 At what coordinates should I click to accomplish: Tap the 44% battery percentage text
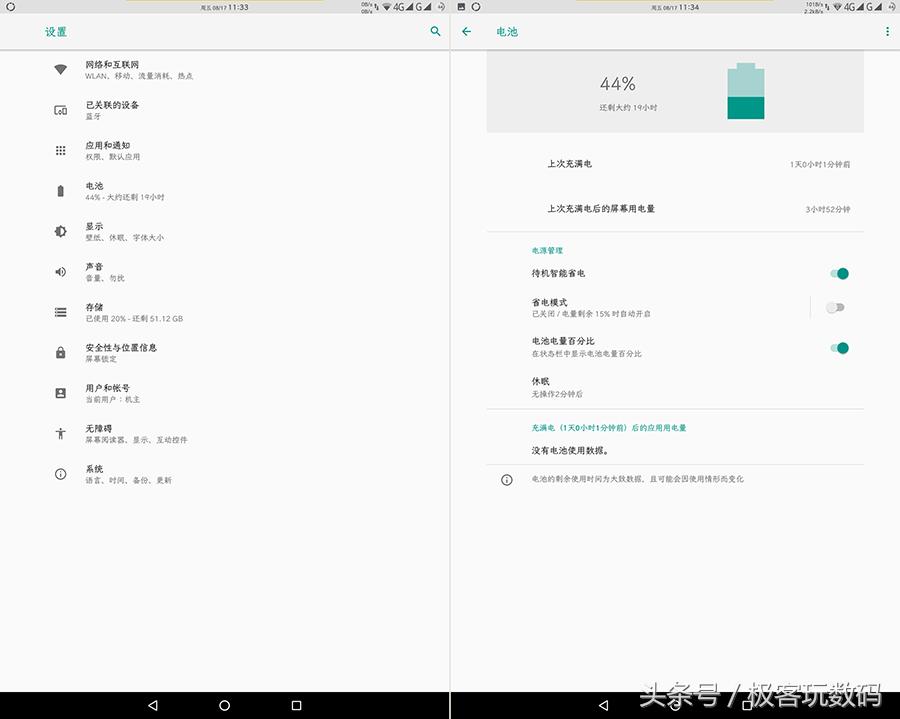[x=618, y=84]
